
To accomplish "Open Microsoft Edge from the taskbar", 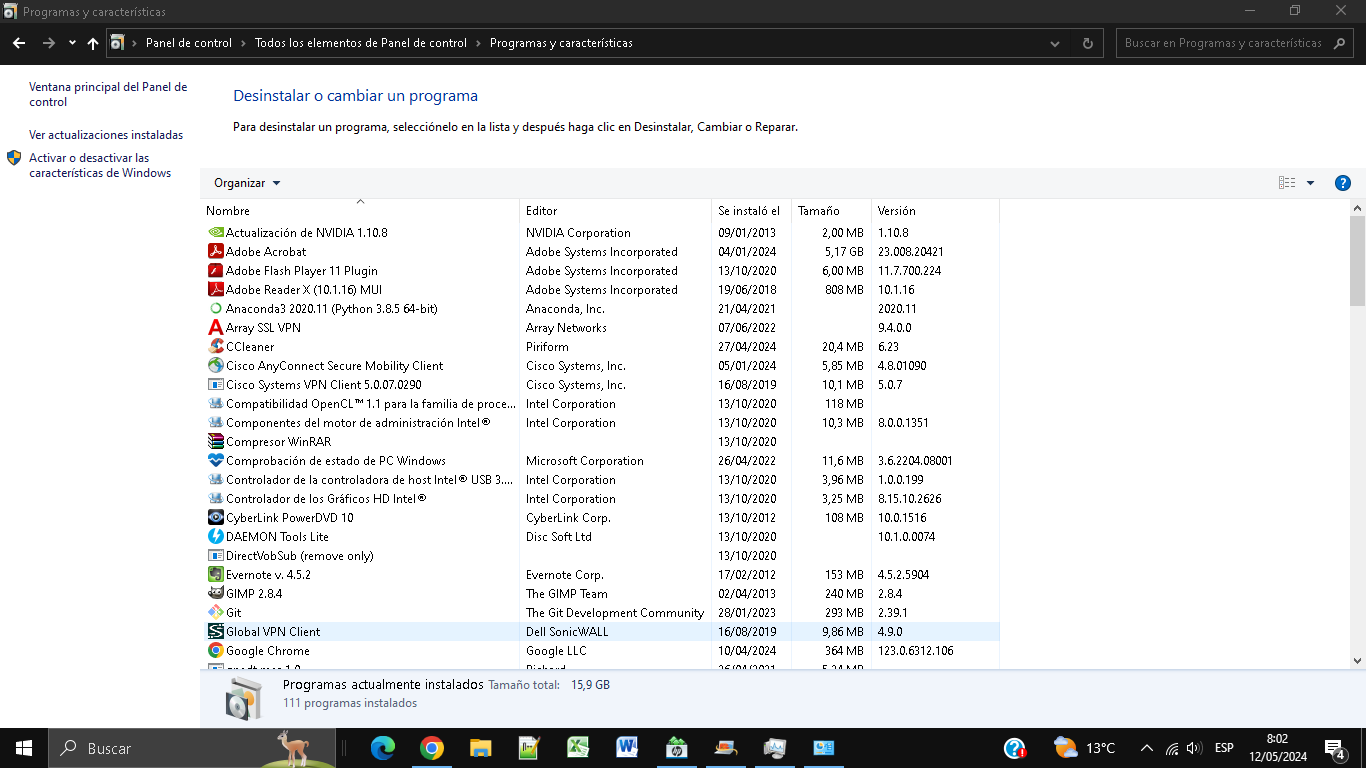I will [383, 748].
